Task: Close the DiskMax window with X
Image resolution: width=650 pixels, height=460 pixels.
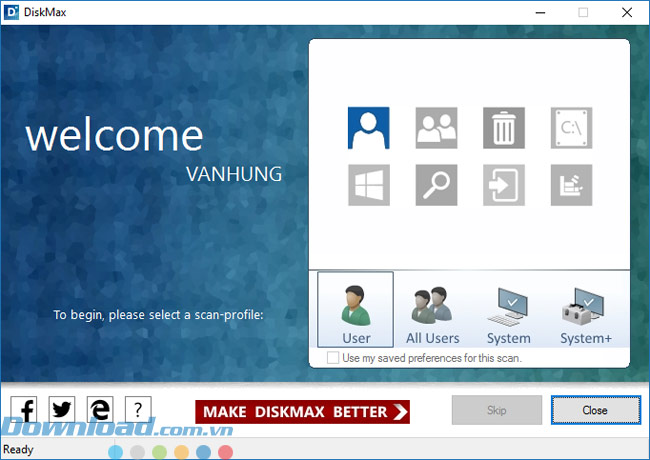Action: click(627, 12)
